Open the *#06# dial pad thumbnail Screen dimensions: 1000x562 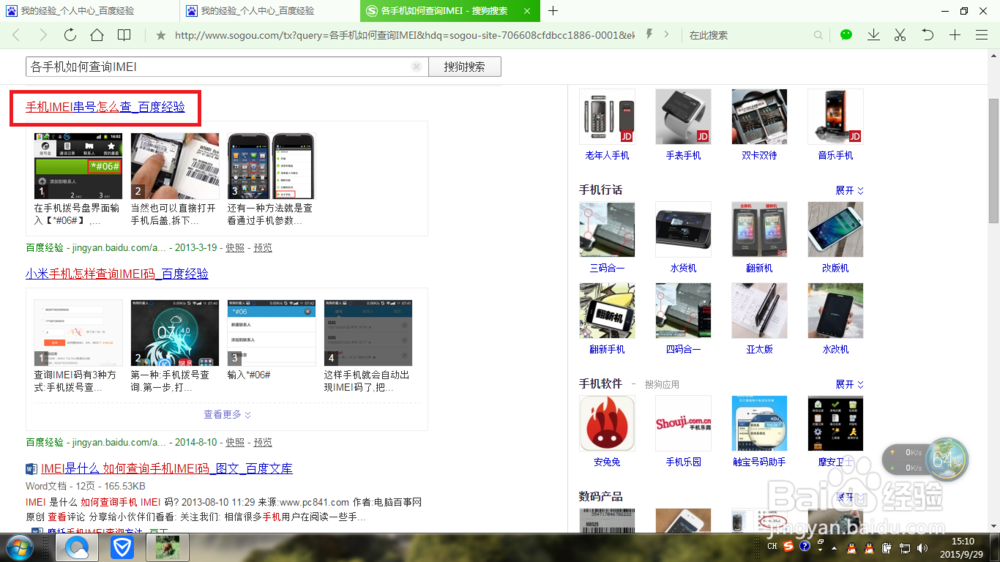pyautogui.click(x=78, y=166)
